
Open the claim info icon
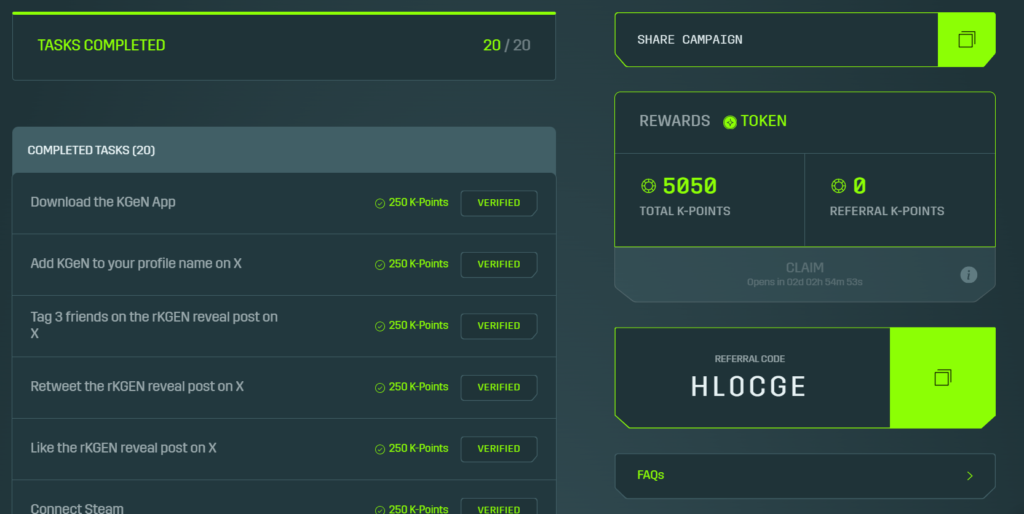[x=968, y=275]
